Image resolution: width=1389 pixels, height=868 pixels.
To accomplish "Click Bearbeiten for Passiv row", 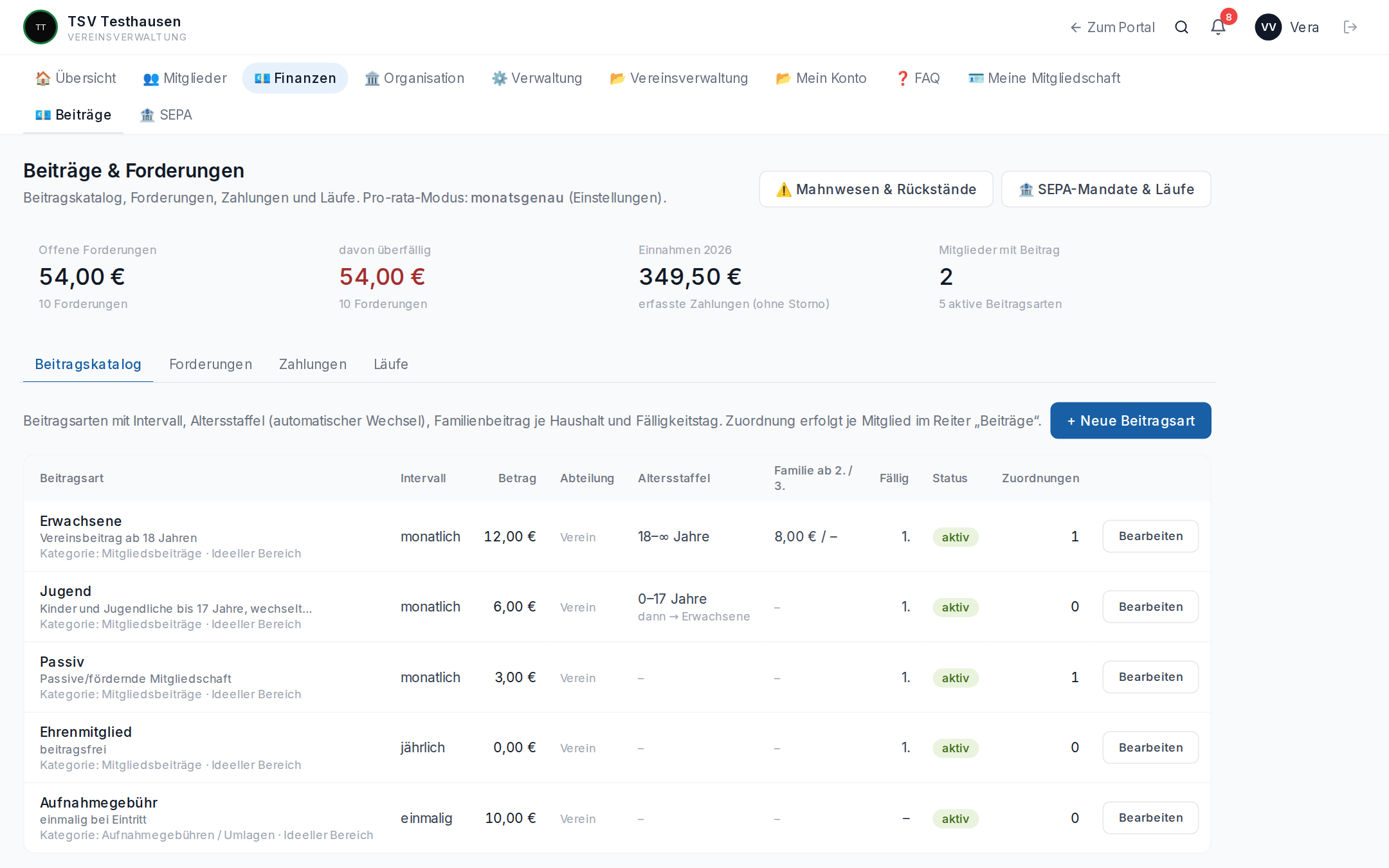I will 1150,677.
